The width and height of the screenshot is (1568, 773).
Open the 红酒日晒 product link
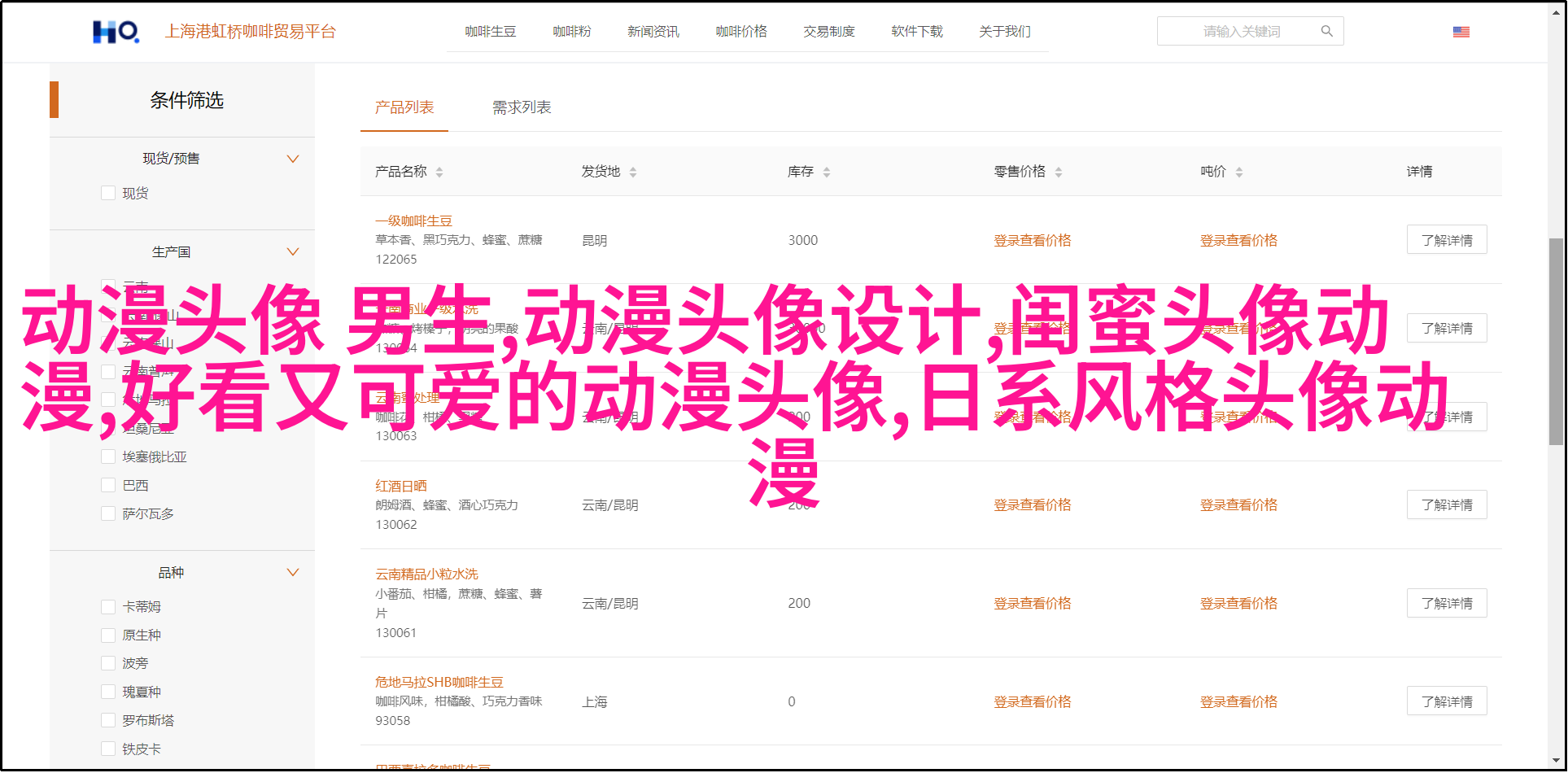(401, 486)
